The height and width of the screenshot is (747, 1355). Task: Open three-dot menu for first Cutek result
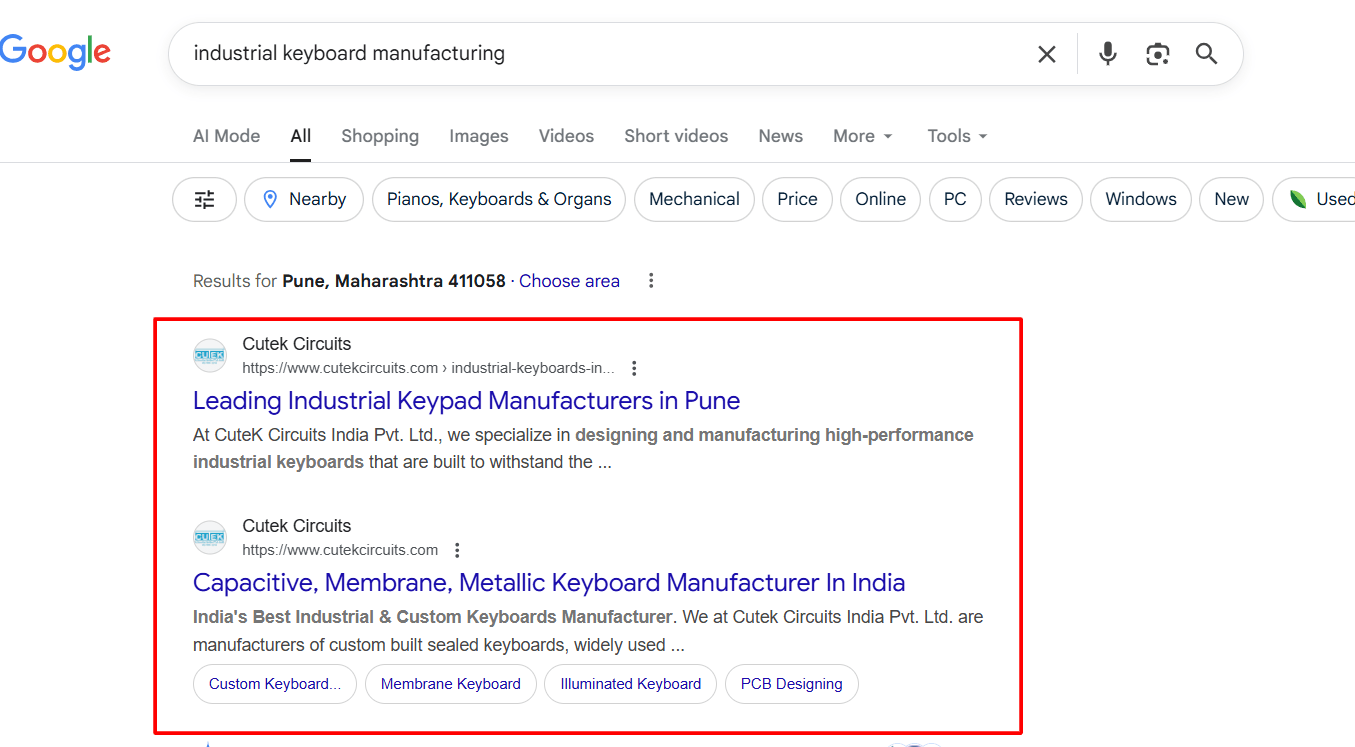(x=634, y=368)
